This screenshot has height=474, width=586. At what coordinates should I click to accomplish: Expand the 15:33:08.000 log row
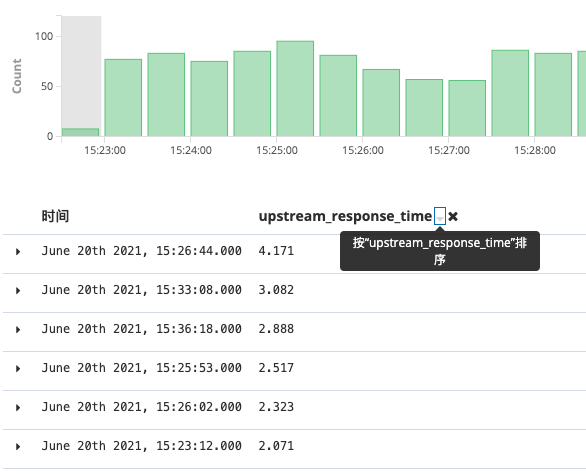(18, 290)
